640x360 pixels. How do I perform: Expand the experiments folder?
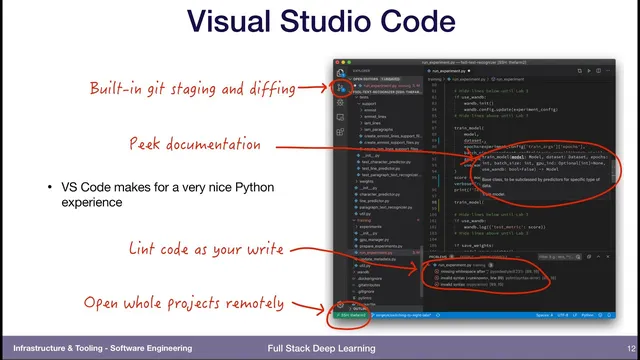(370, 227)
